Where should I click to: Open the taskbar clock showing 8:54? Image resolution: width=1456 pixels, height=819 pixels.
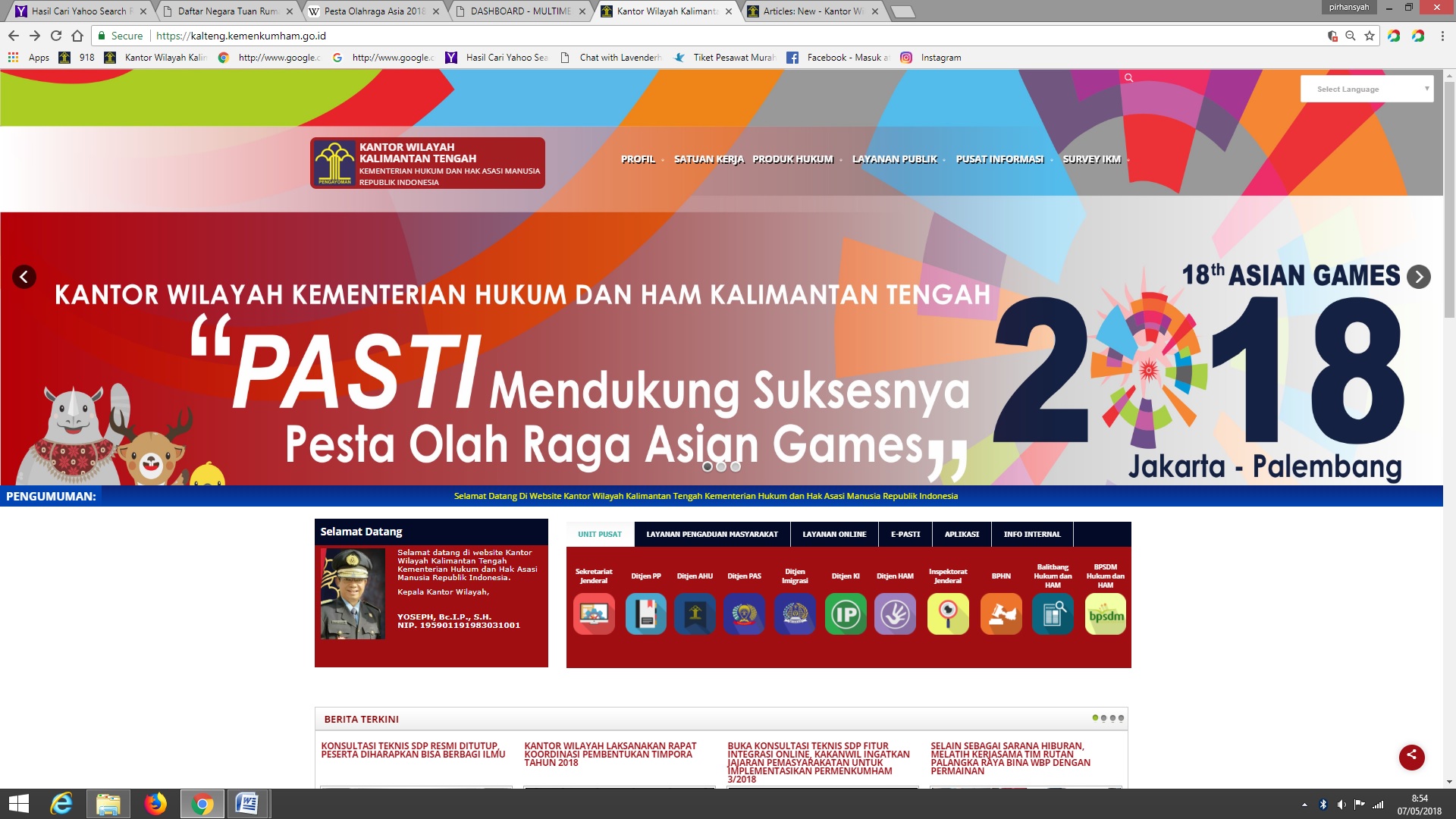1420,805
